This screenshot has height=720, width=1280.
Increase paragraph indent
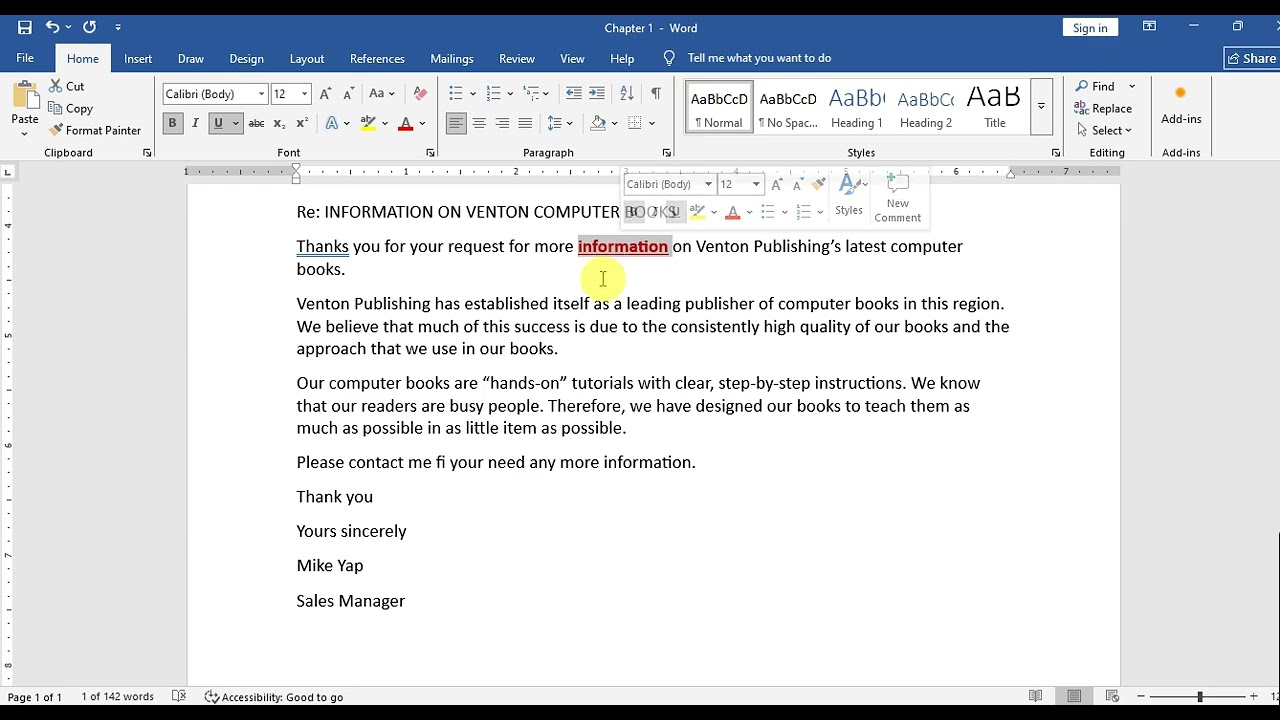point(596,94)
